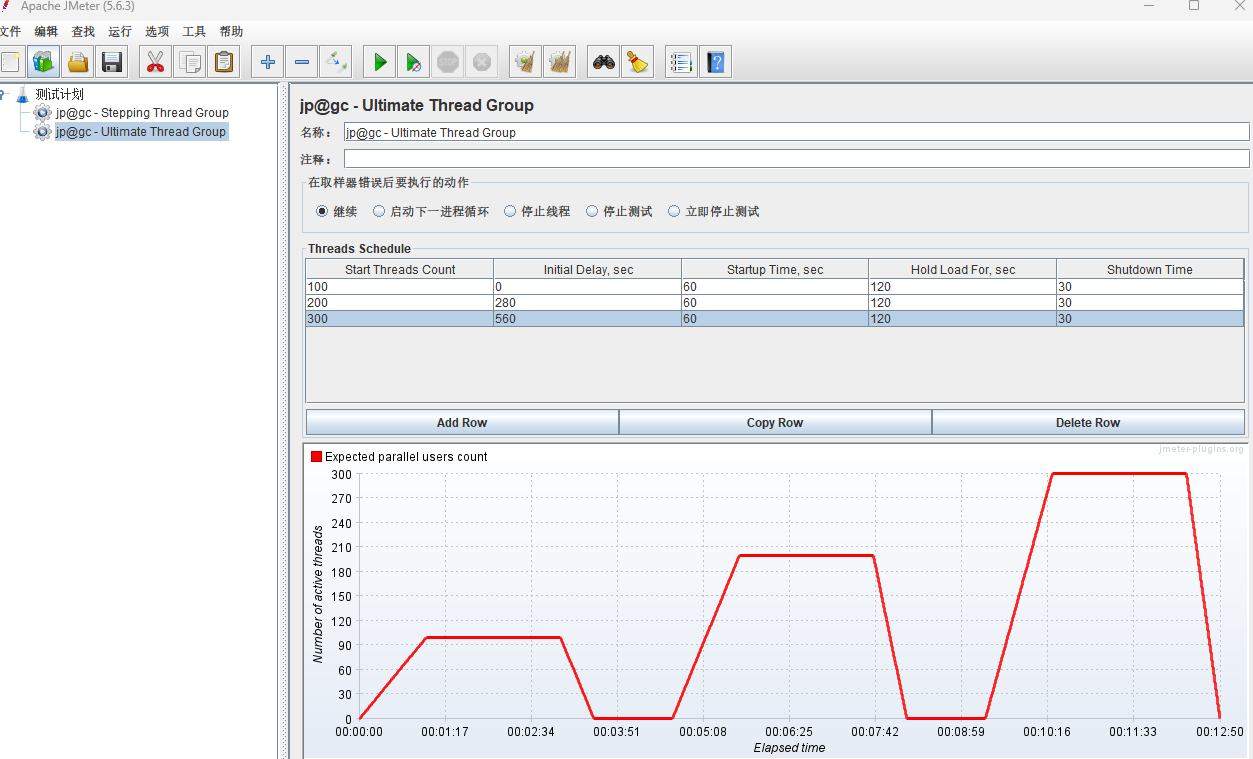
Task: Open the Help question mark icon
Action: coord(715,62)
